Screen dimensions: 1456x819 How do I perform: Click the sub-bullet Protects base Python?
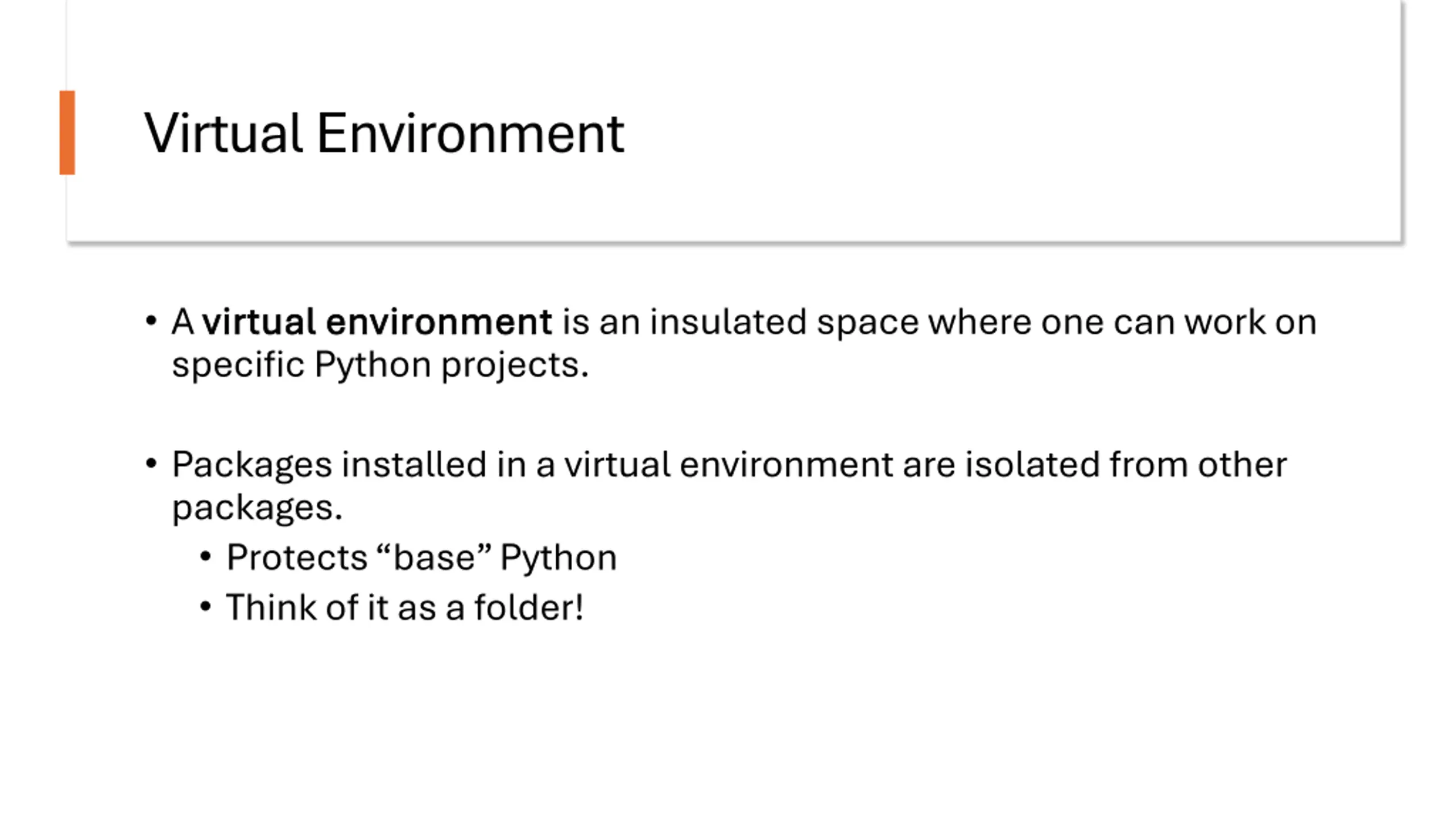point(421,557)
